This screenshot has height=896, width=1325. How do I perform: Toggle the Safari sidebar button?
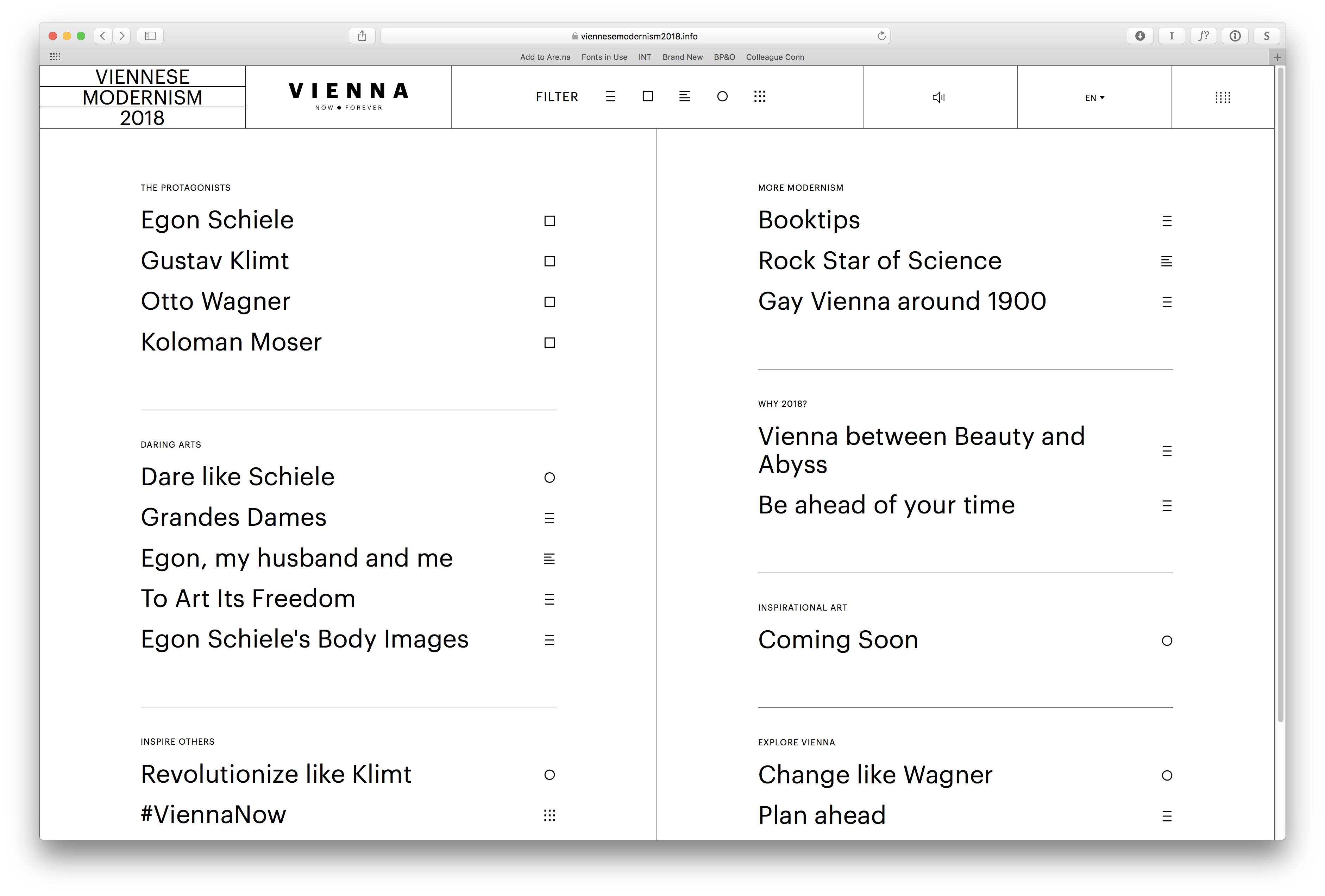(150, 36)
